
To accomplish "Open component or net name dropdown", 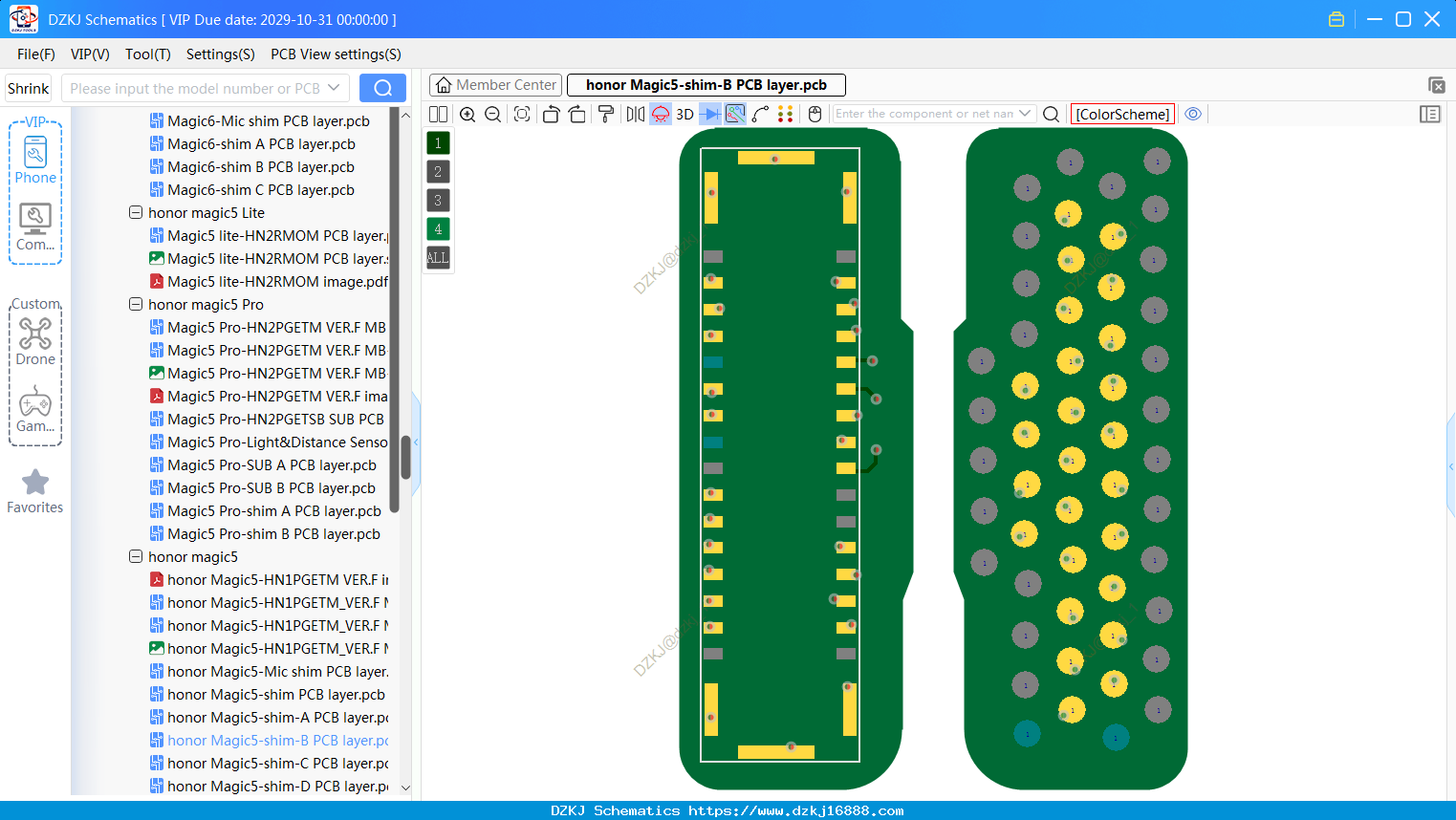I will tap(1025, 114).
